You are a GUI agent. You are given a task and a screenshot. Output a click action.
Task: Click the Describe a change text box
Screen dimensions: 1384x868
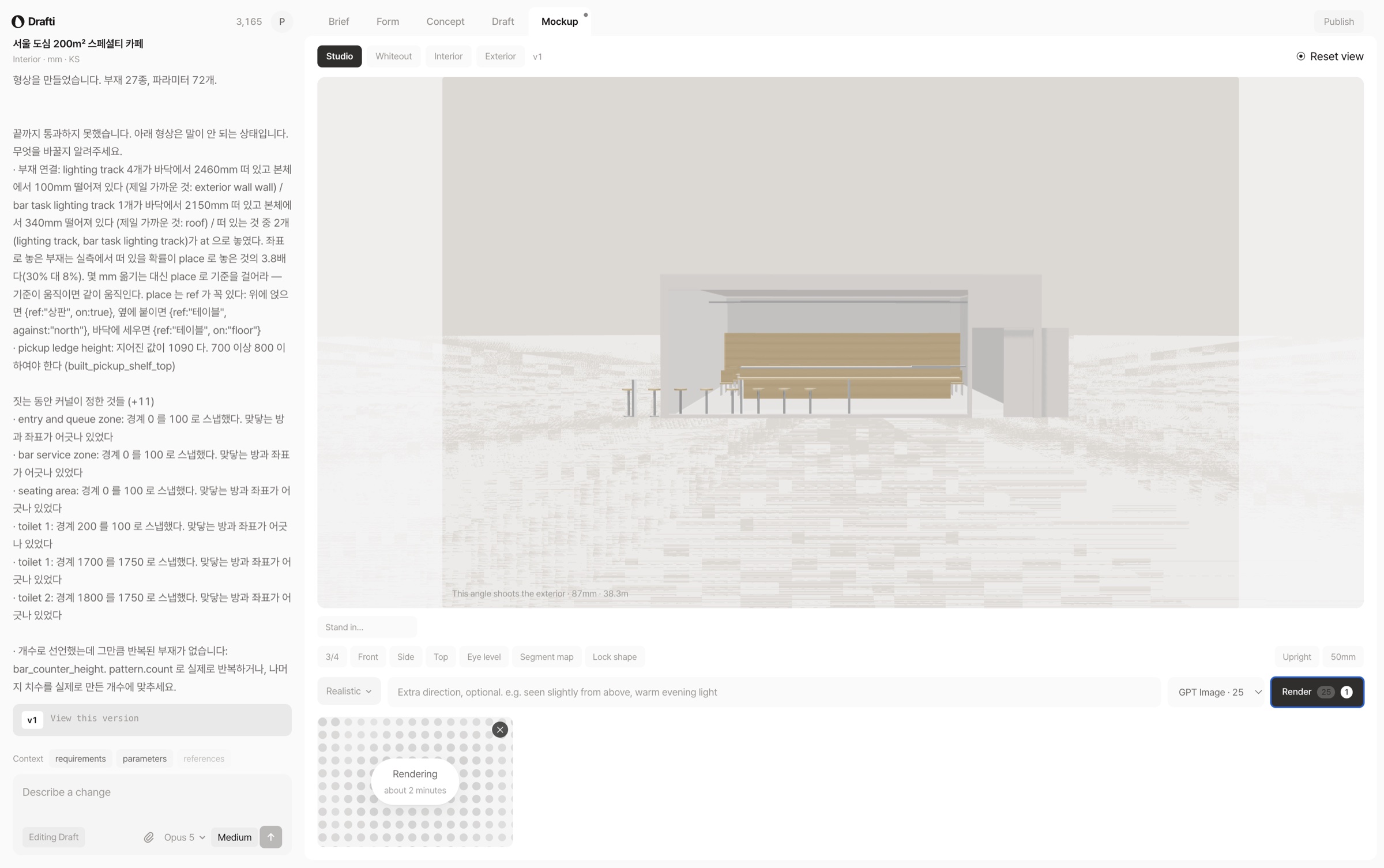coord(152,792)
